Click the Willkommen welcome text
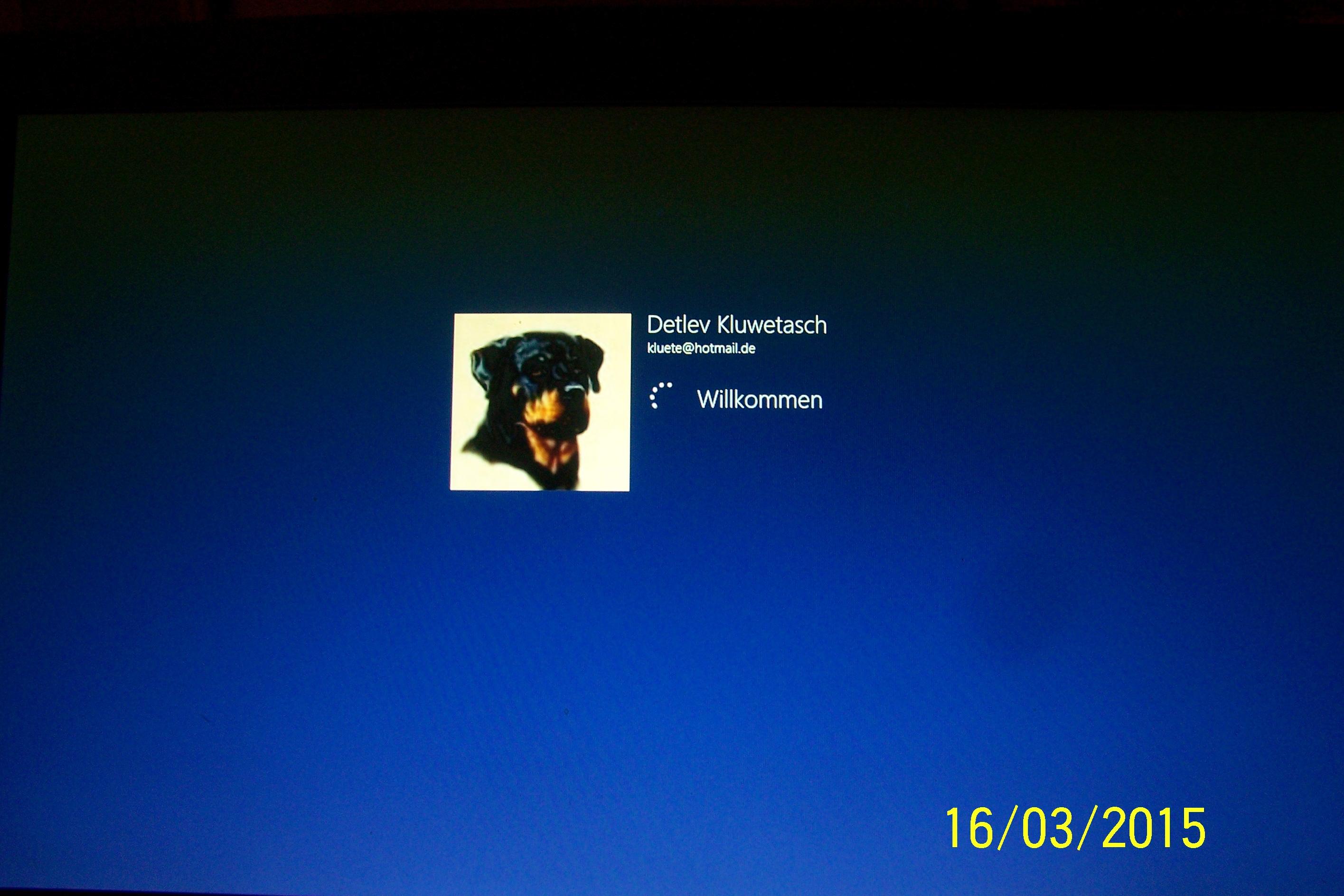 coord(759,399)
